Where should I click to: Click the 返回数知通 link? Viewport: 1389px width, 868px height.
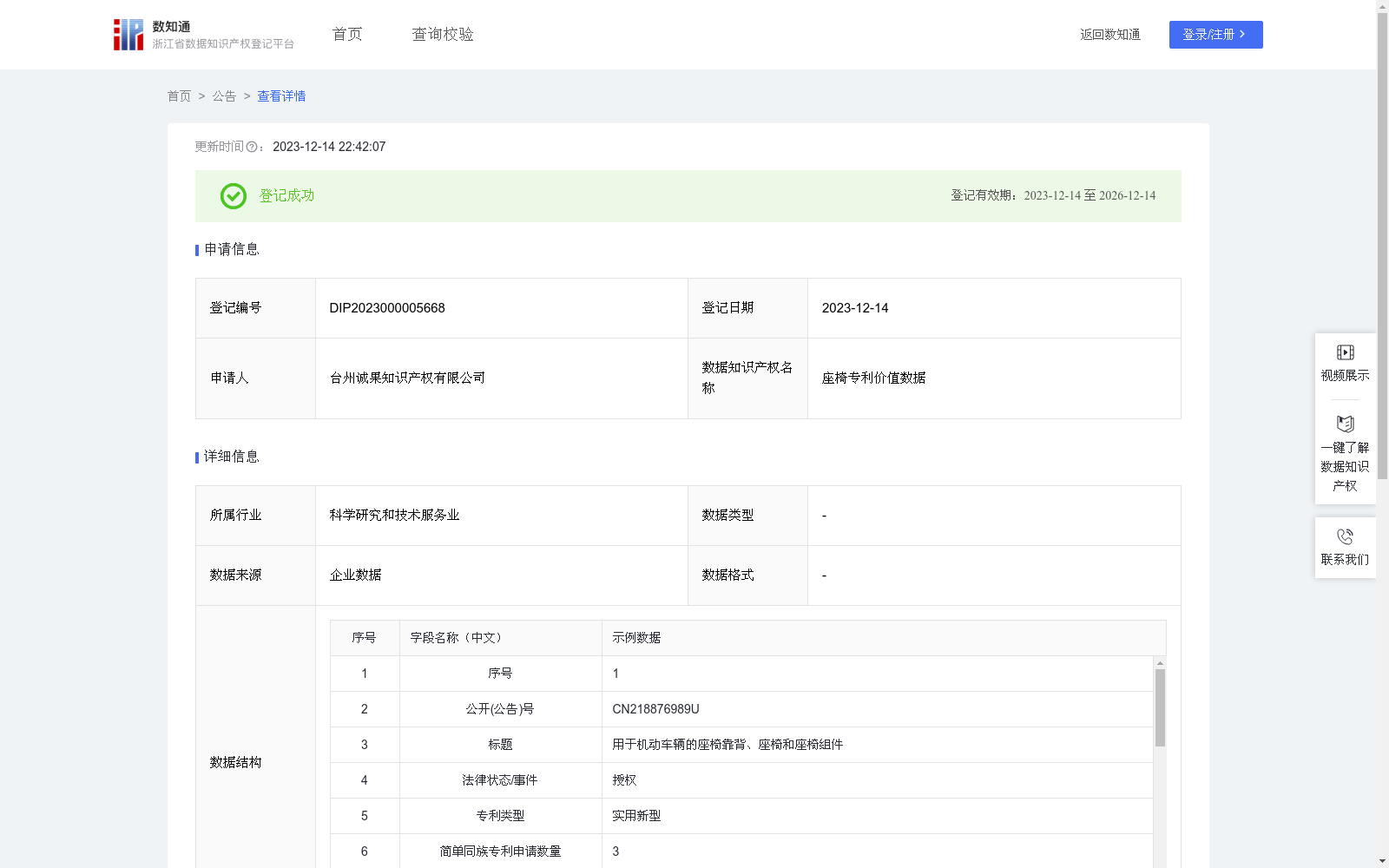1110,35
